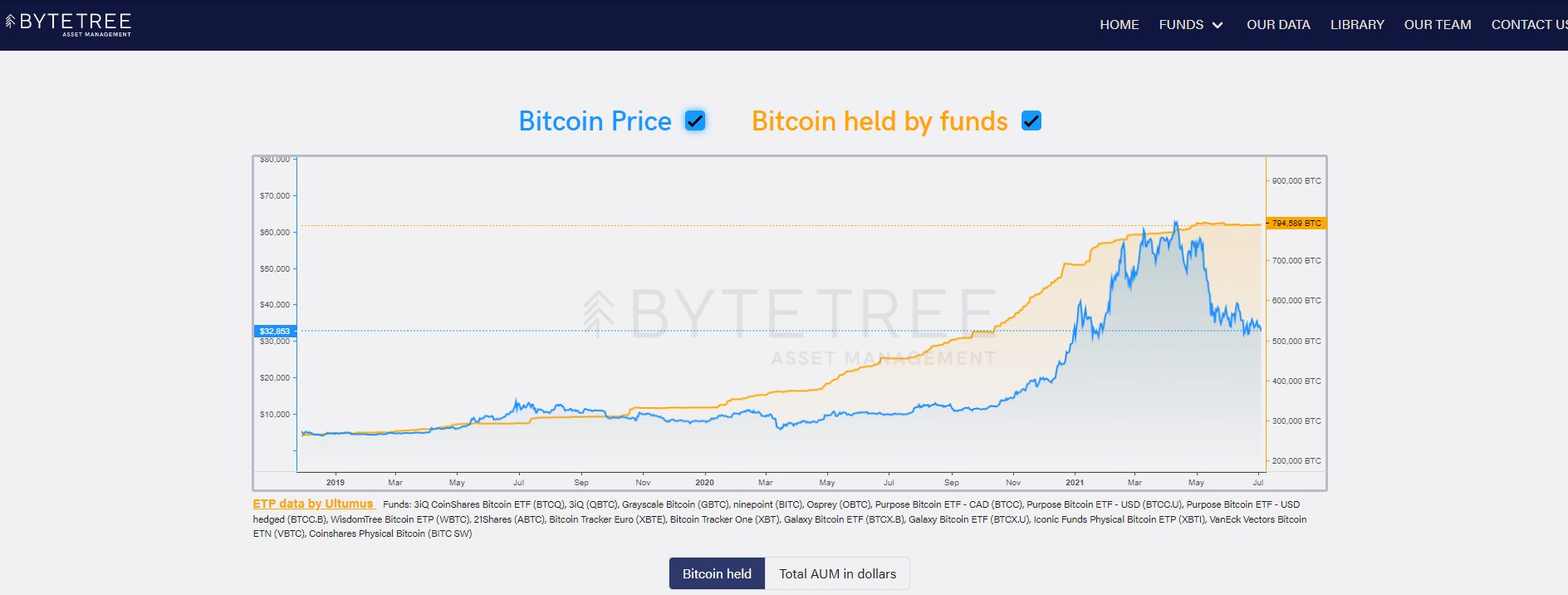Viewport: 1568px width, 595px height.
Task: Click the 794,589 BTC orange value label
Action: [1296, 223]
